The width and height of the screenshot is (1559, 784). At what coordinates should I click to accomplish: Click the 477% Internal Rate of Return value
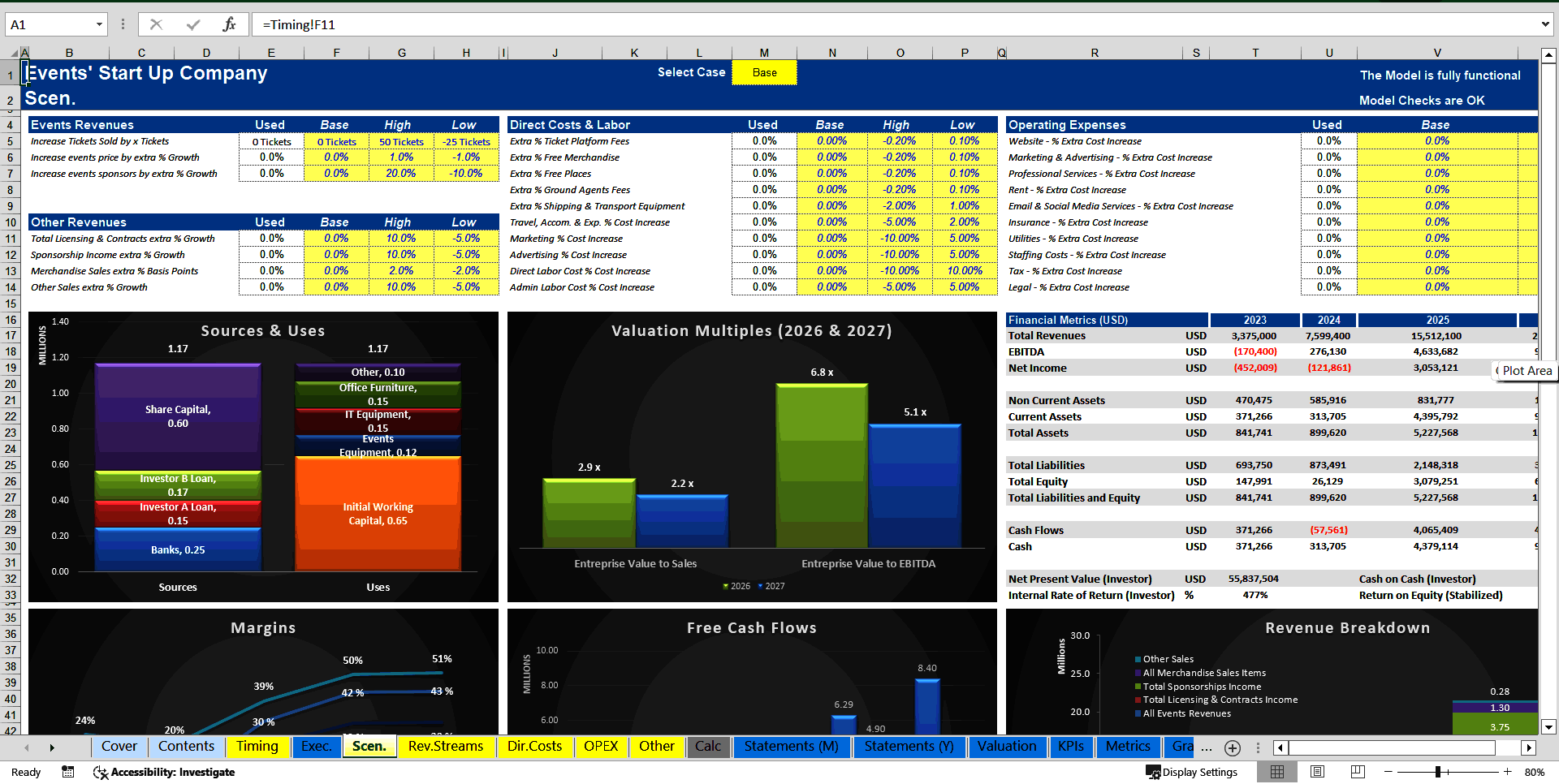coord(1255,596)
